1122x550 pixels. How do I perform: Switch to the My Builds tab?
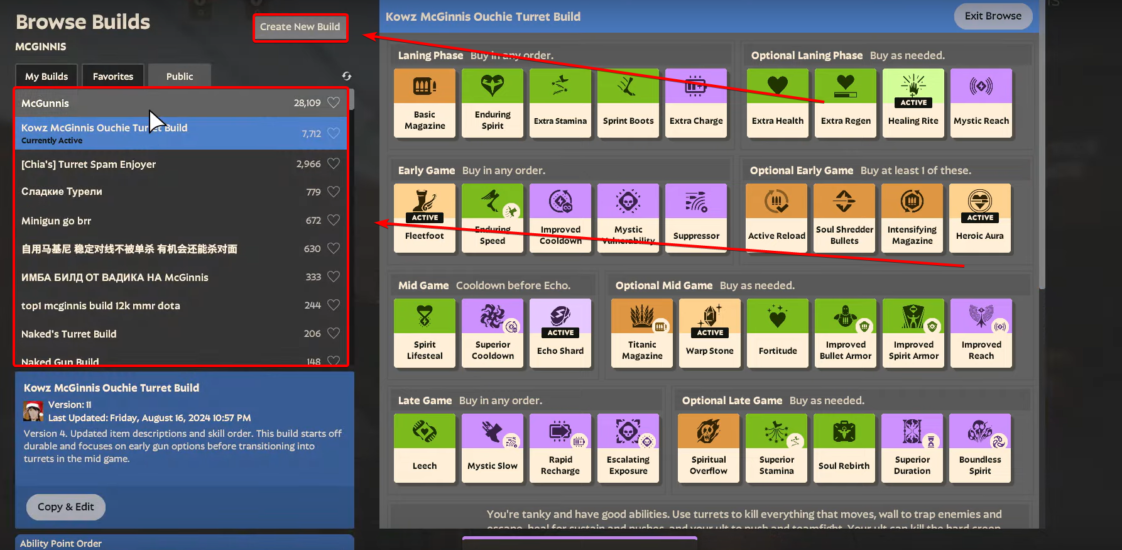point(47,77)
